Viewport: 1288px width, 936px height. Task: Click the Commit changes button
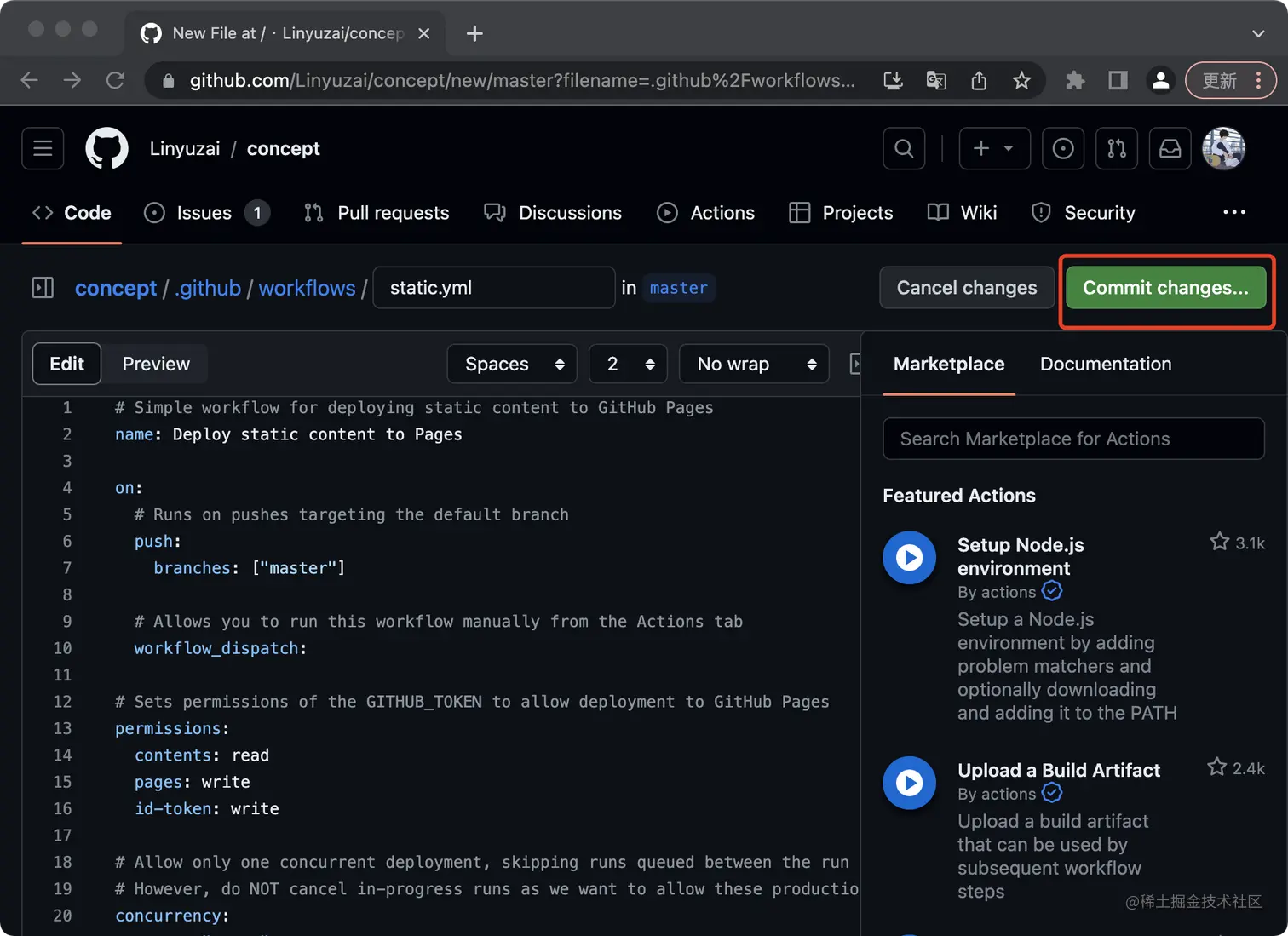pyautogui.click(x=1165, y=288)
